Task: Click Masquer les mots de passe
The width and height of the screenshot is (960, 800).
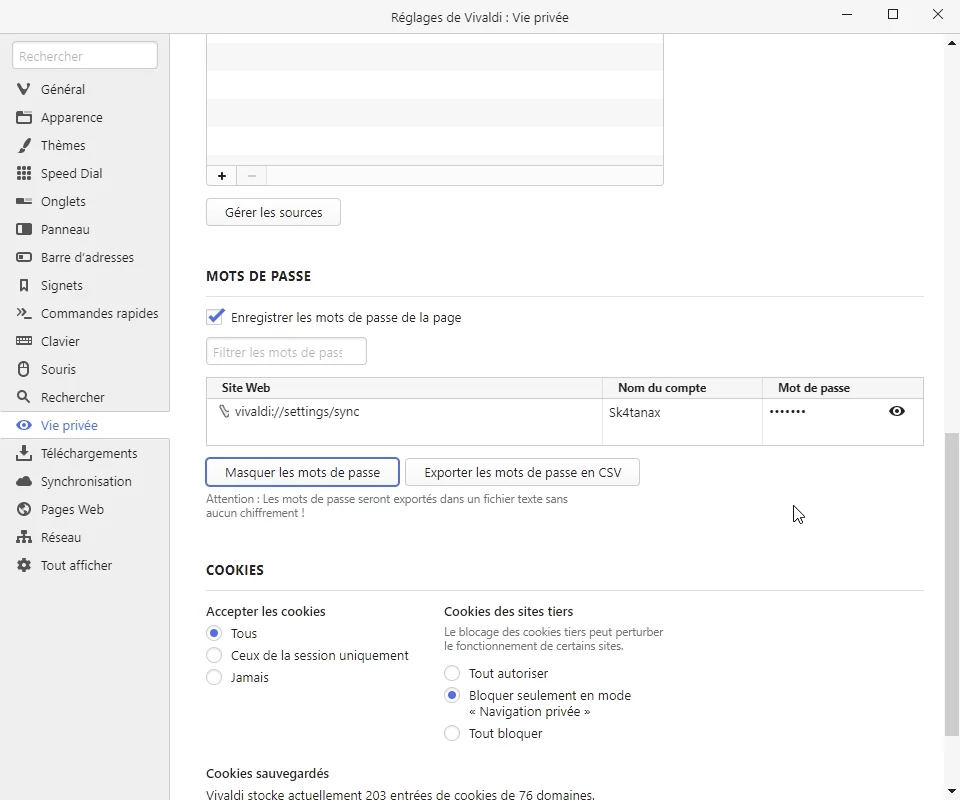Action: click(x=302, y=473)
